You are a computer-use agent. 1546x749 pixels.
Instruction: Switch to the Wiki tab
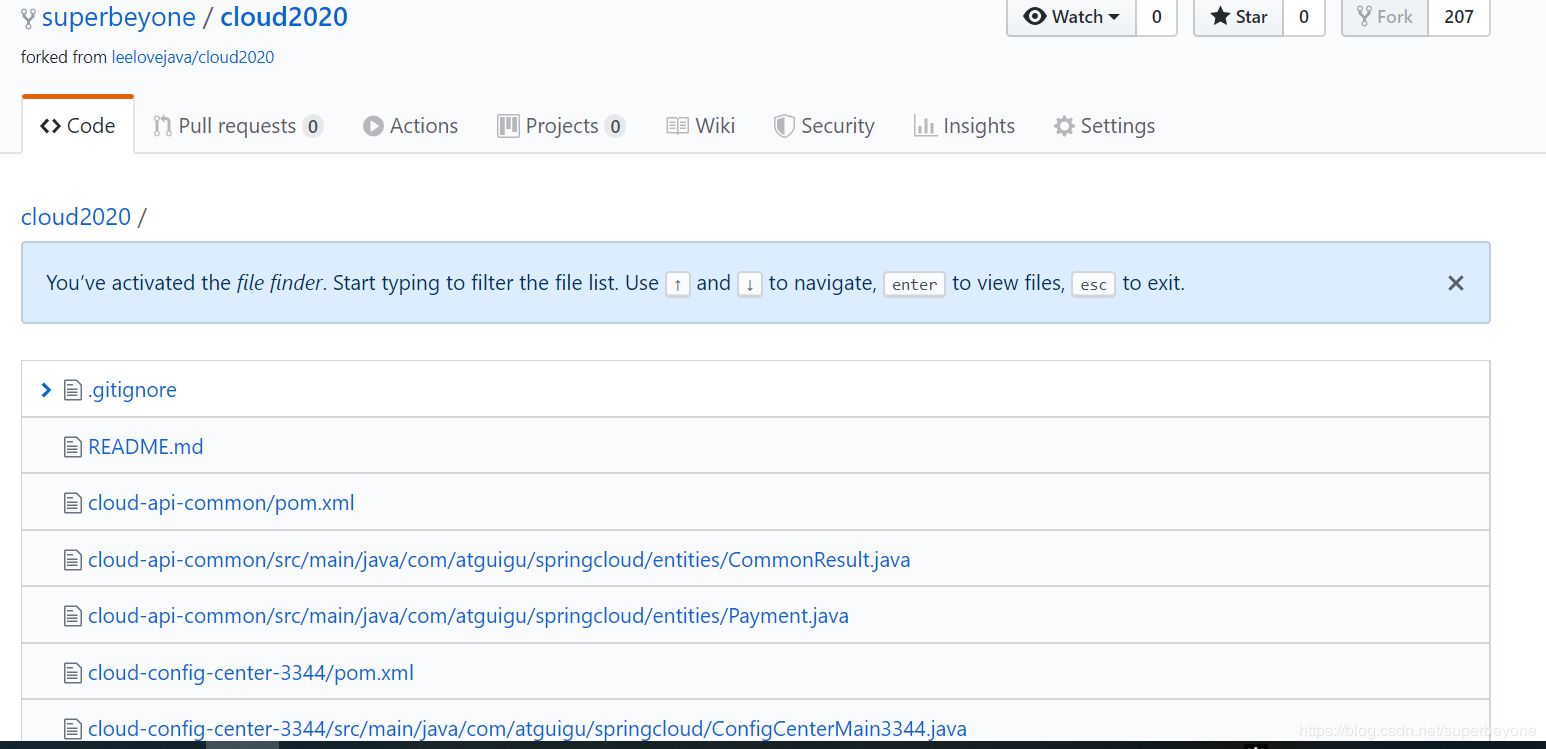[701, 126]
